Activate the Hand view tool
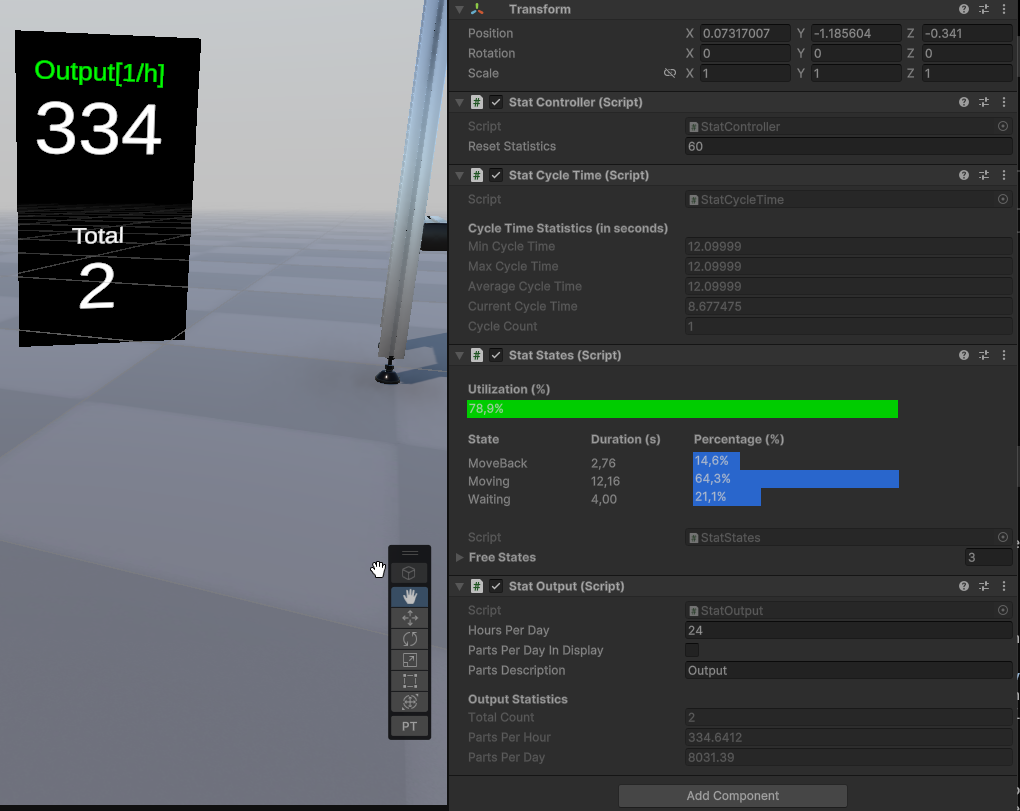 pyautogui.click(x=409, y=596)
